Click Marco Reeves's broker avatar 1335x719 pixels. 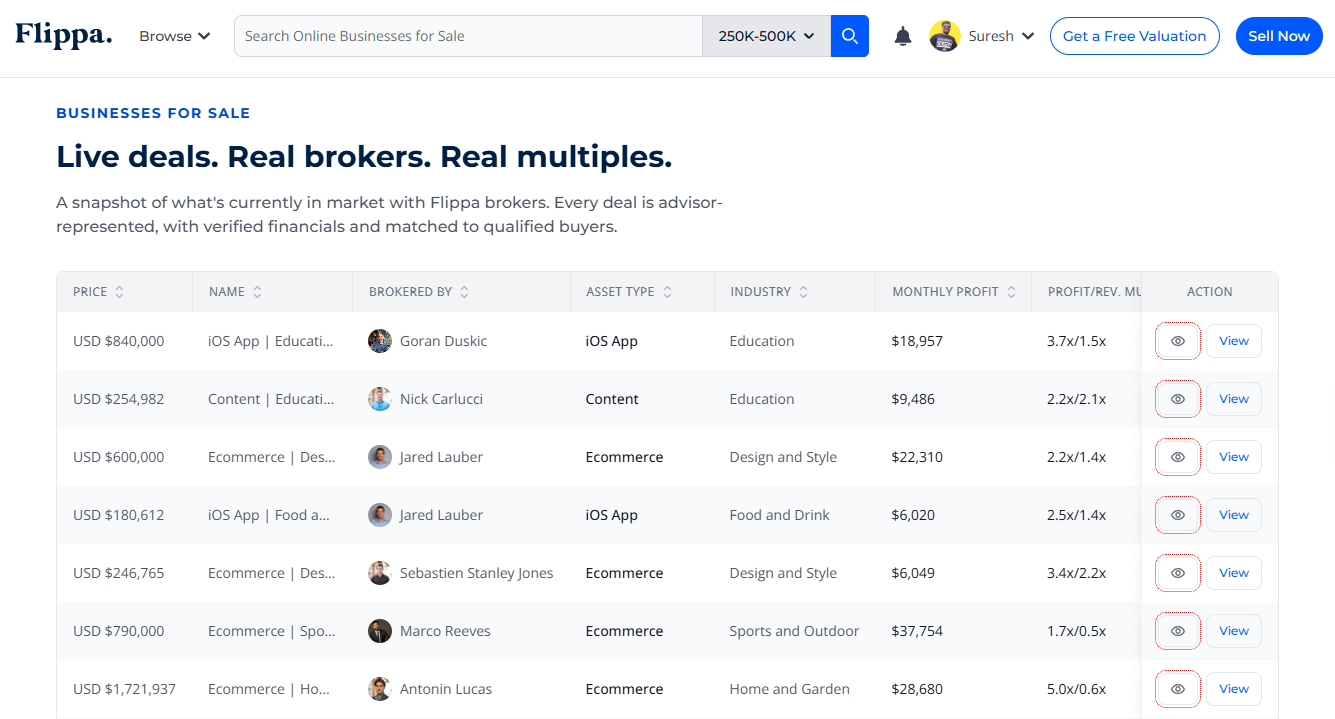click(x=380, y=631)
